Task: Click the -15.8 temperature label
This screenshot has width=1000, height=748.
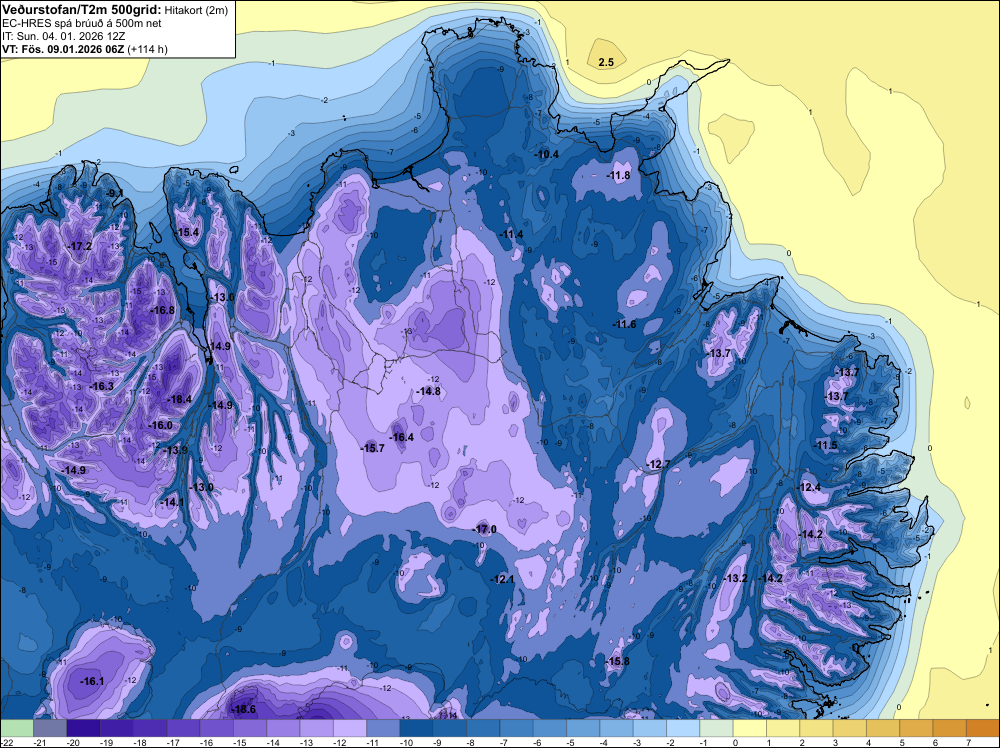Action: pos(617,661)
